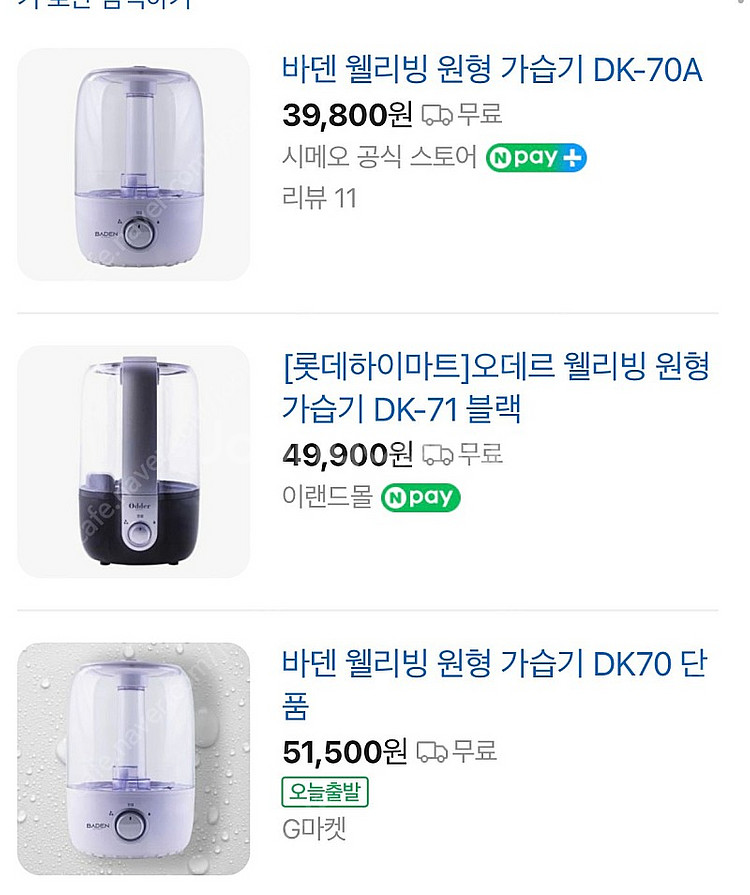Image resolution: width=750 pixels, height=895 pixels.
Task: Click the 39,800원 price
Action: pyautogui.click(x=347, y=115)
